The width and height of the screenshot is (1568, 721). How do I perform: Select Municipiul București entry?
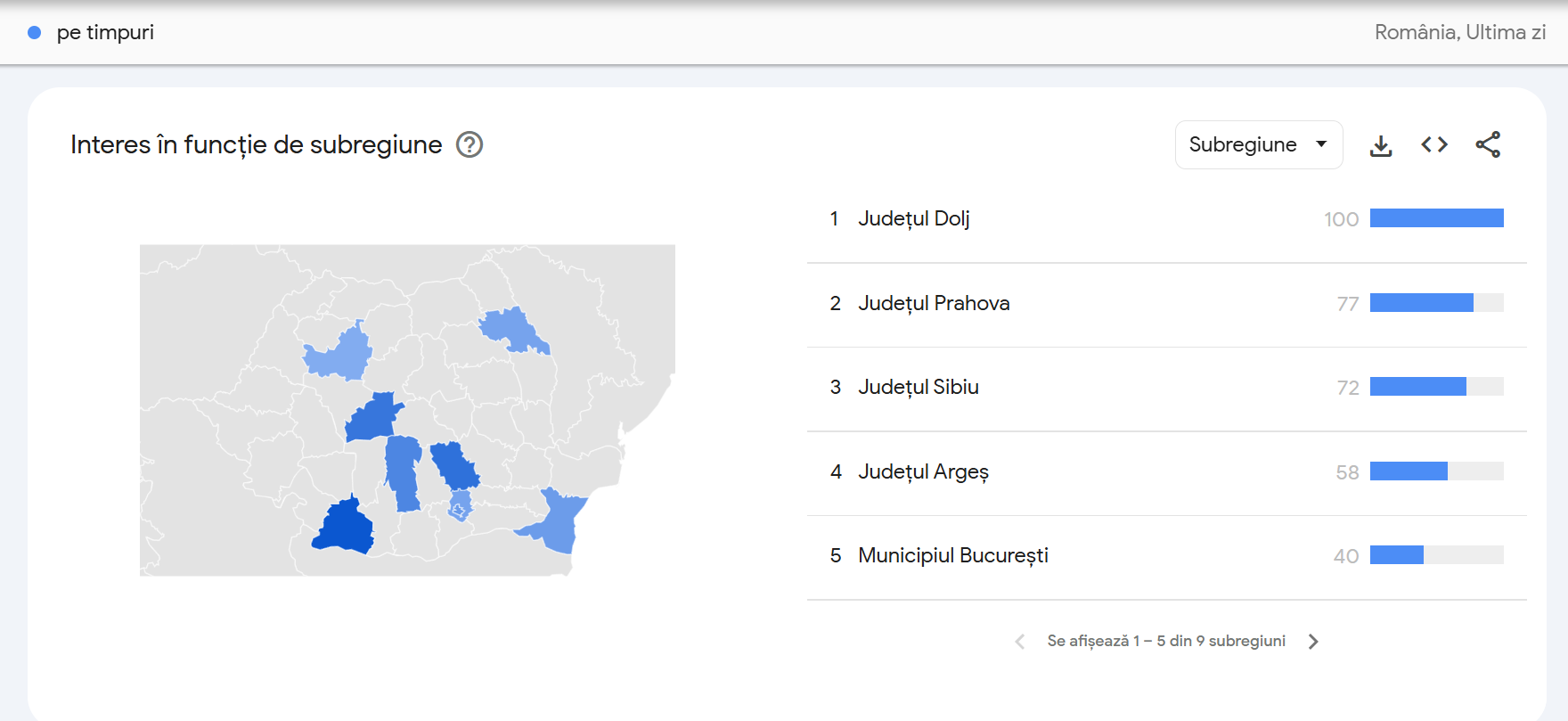[x=952, y=555]
